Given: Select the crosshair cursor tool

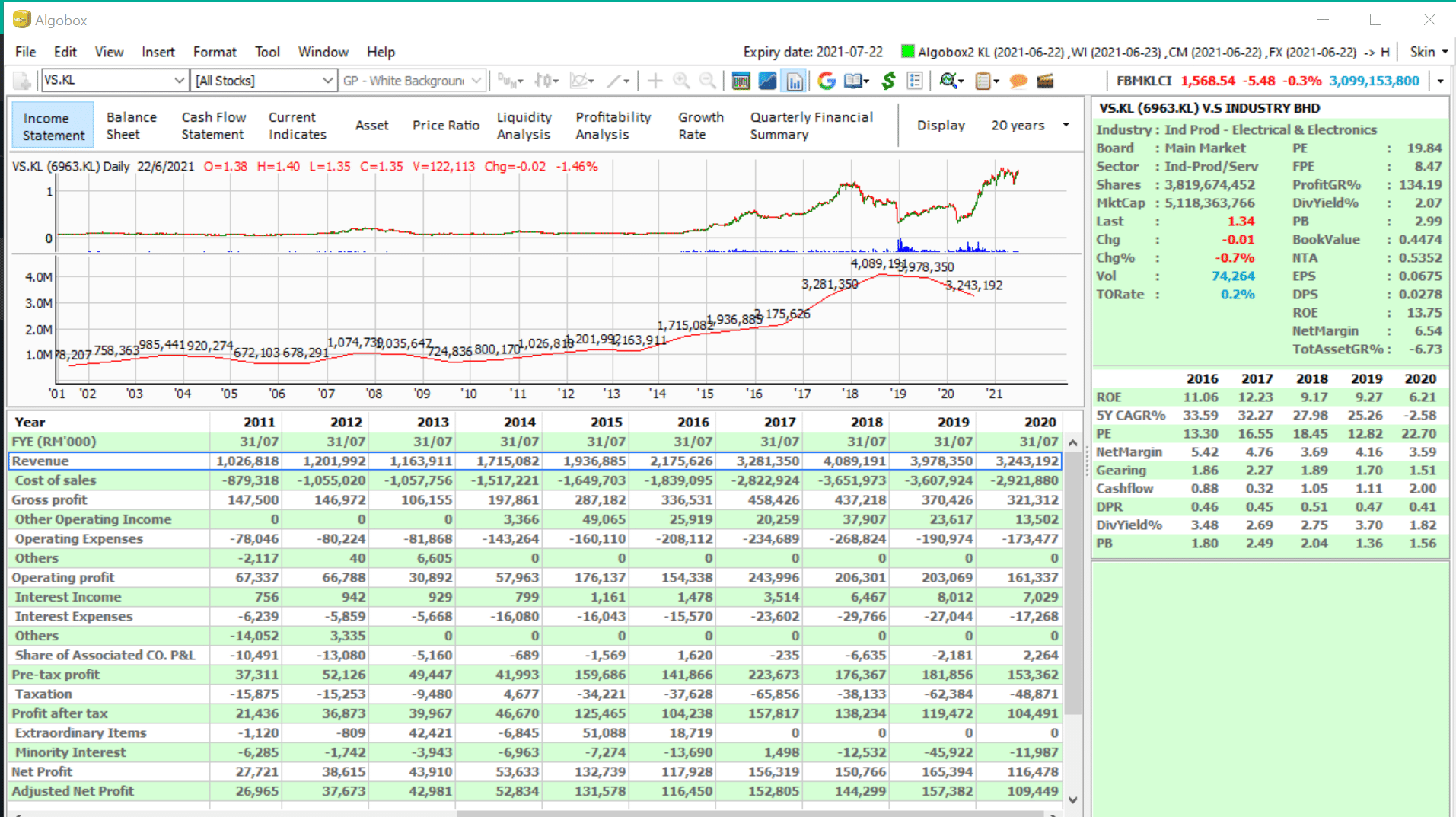Looking at the screenshot, I should coord(655,81).
